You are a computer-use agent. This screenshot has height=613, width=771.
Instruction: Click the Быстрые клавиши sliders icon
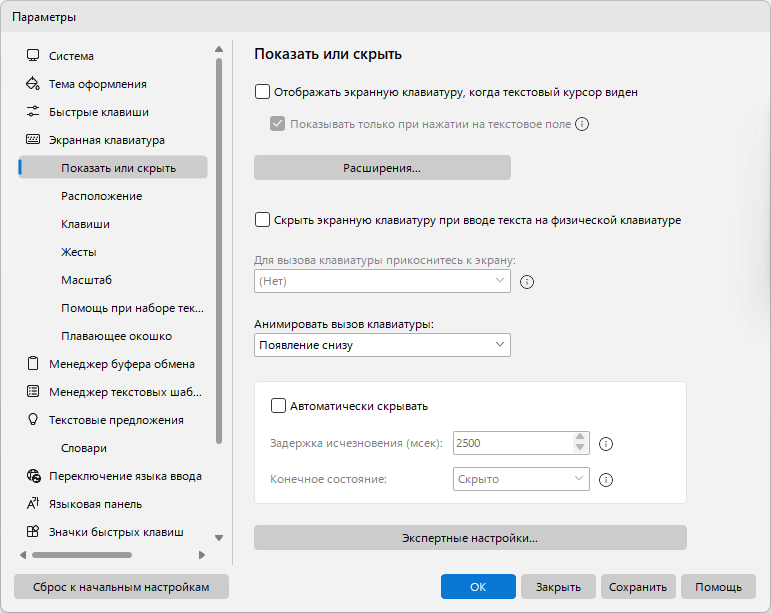33,112
